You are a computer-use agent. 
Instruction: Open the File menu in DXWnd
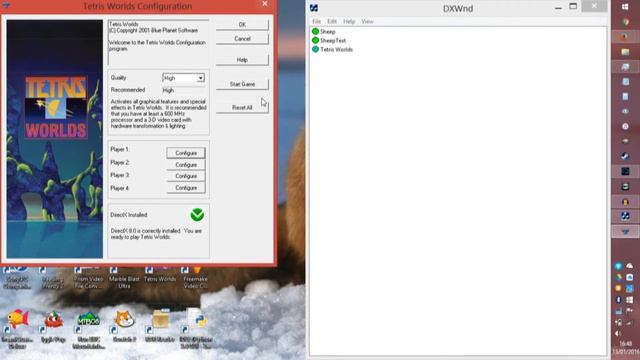coord(316,21)
